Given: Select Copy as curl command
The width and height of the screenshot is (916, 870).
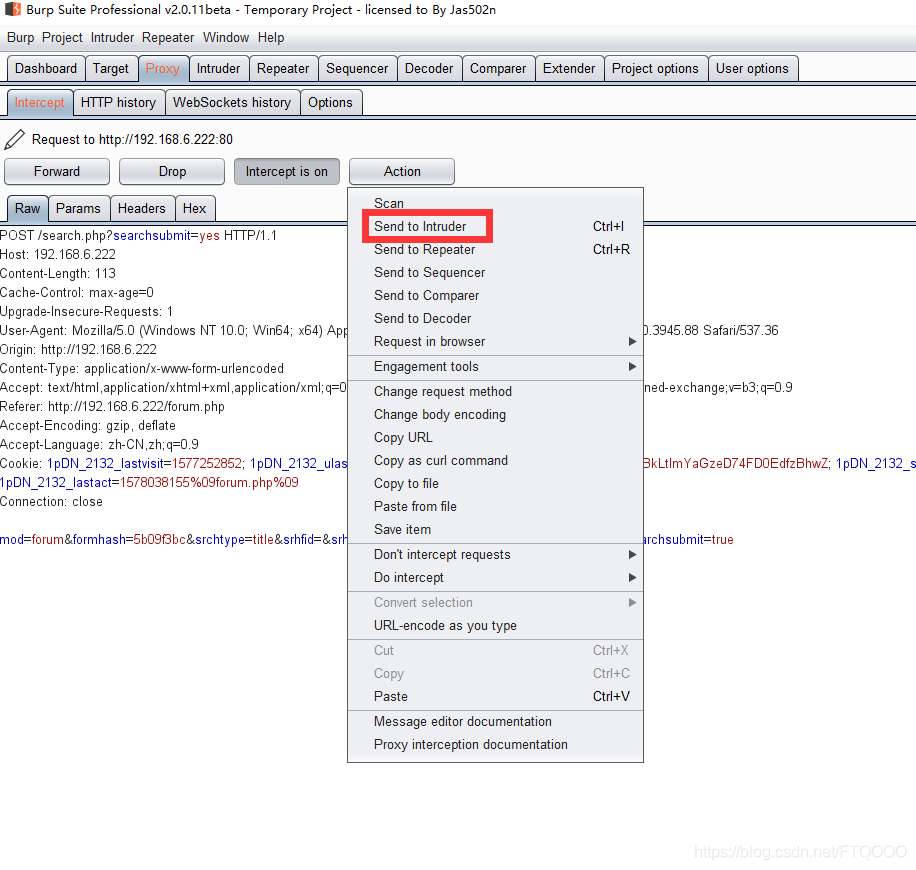Looking at the screenshot, I should click(495, 461).
